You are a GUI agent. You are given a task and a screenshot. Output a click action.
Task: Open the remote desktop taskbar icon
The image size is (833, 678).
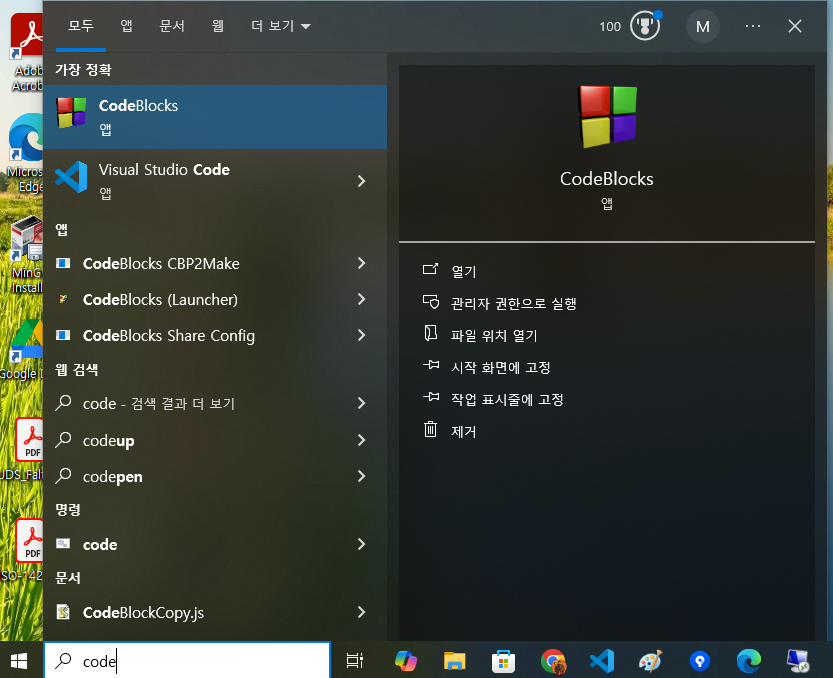coord(798,660)
